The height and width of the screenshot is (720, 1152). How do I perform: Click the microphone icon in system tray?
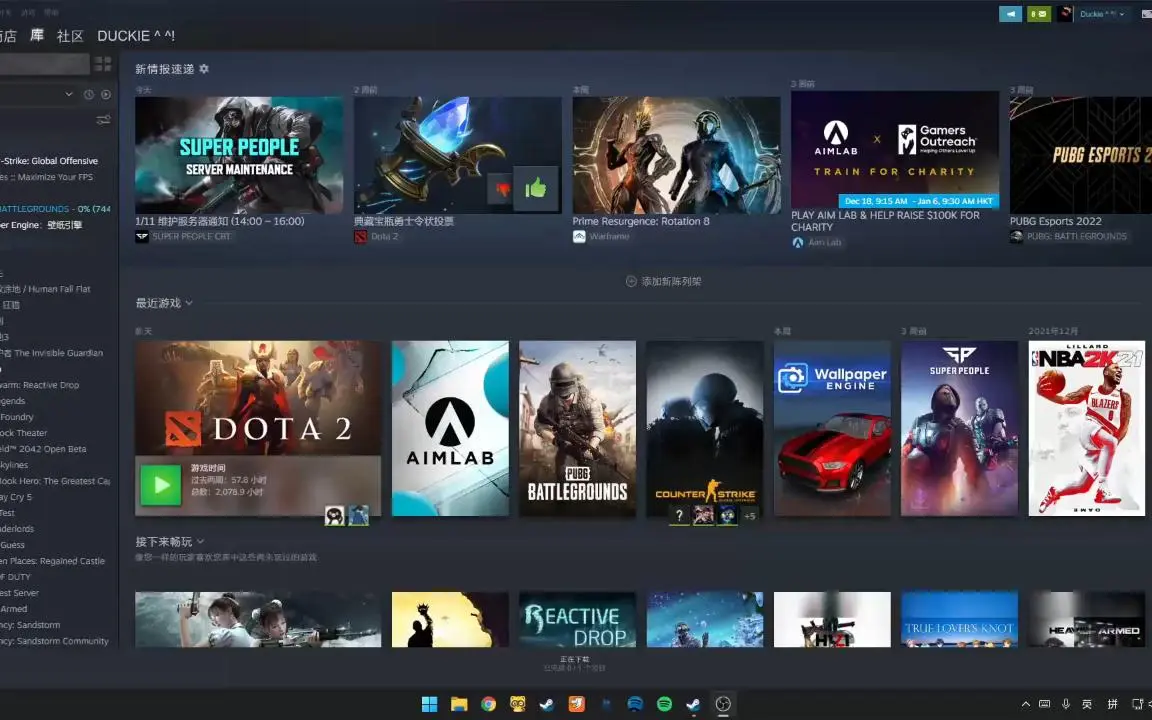coord(1066,704)
